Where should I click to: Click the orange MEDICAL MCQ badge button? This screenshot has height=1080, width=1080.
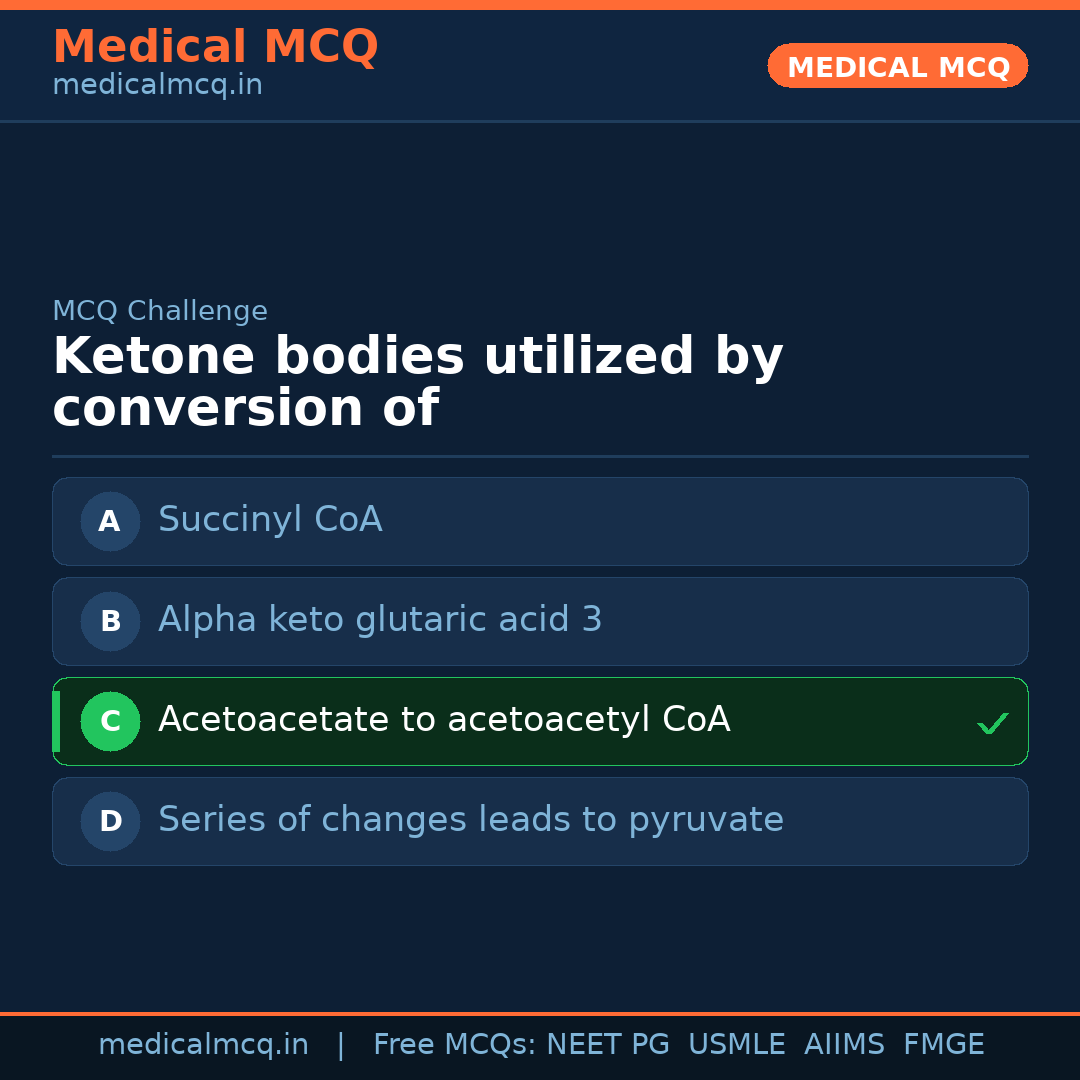898,66
